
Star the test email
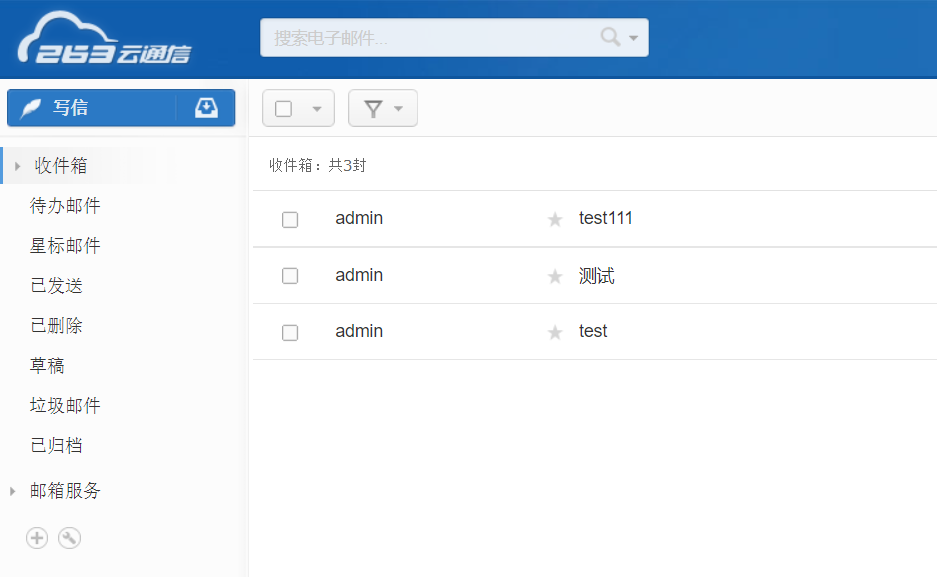(x=556, y=332)
